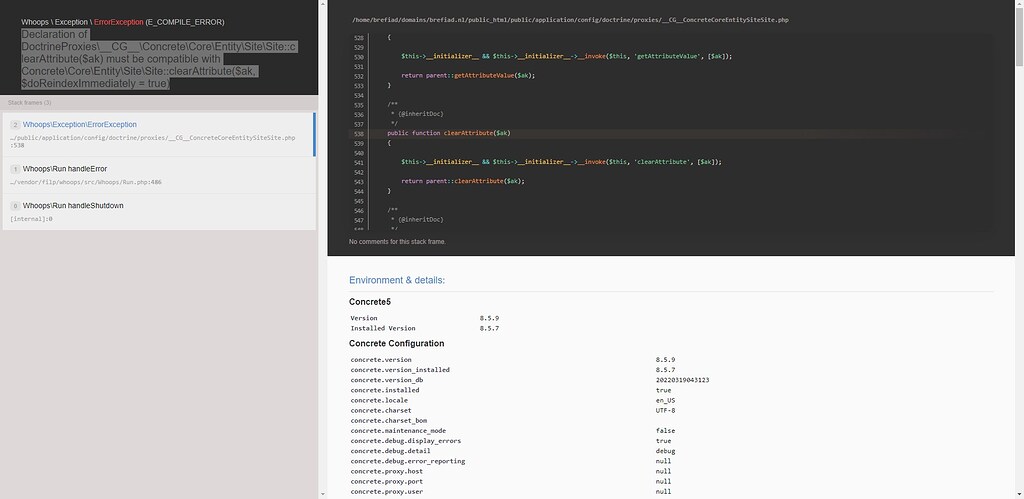The image size is (1024, 499).
Task: Click the concrete.version_db value
Action: [682, 380]
